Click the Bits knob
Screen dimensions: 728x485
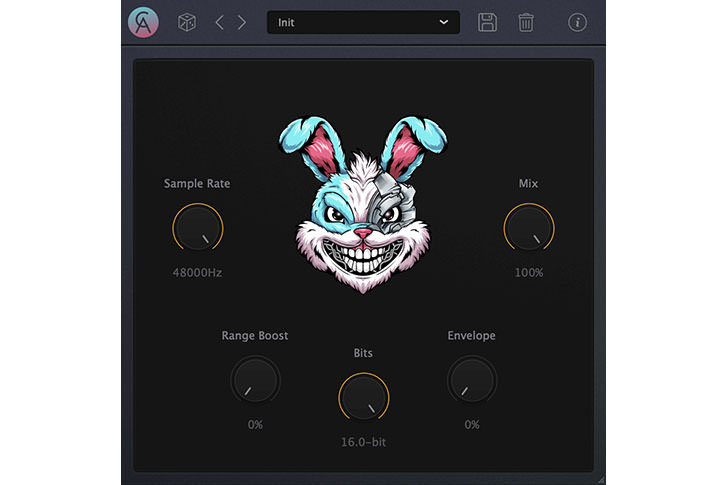tap(363, 397)
